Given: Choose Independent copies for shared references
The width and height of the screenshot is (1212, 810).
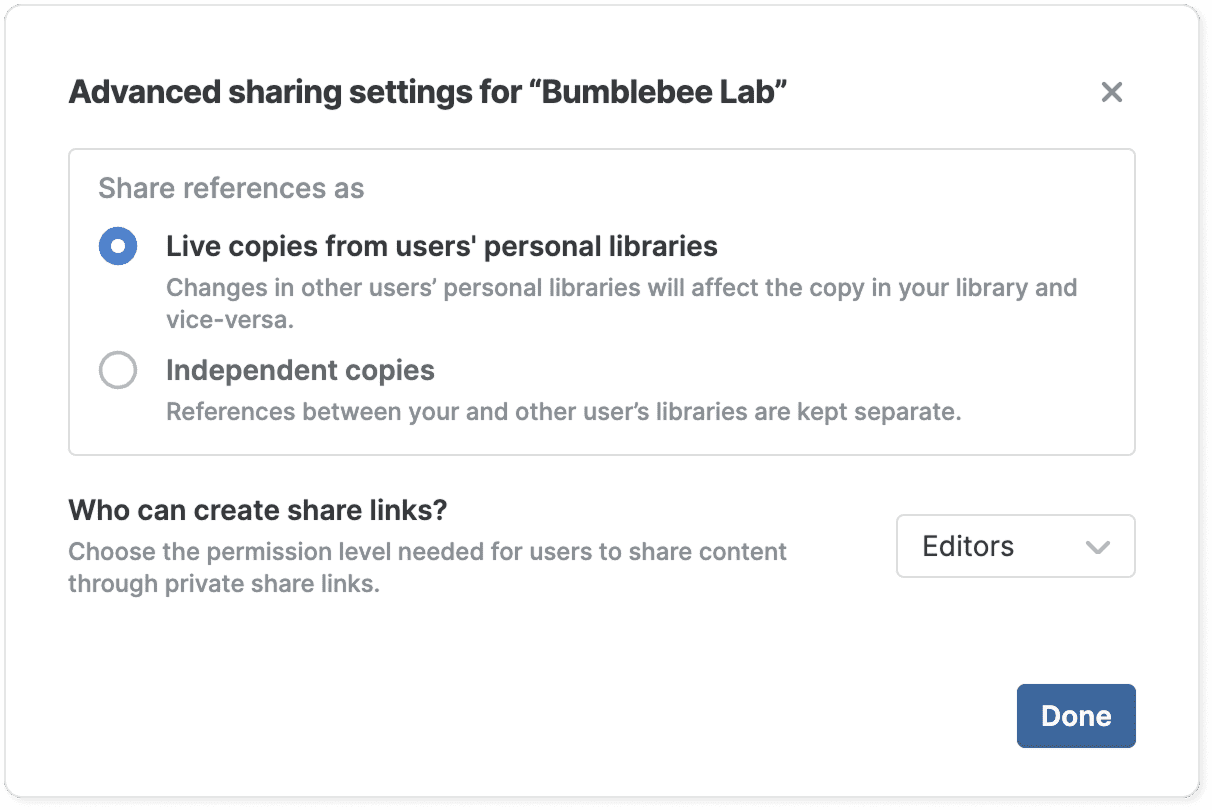Looking at the screenshot, I should (x=118, y=369).
